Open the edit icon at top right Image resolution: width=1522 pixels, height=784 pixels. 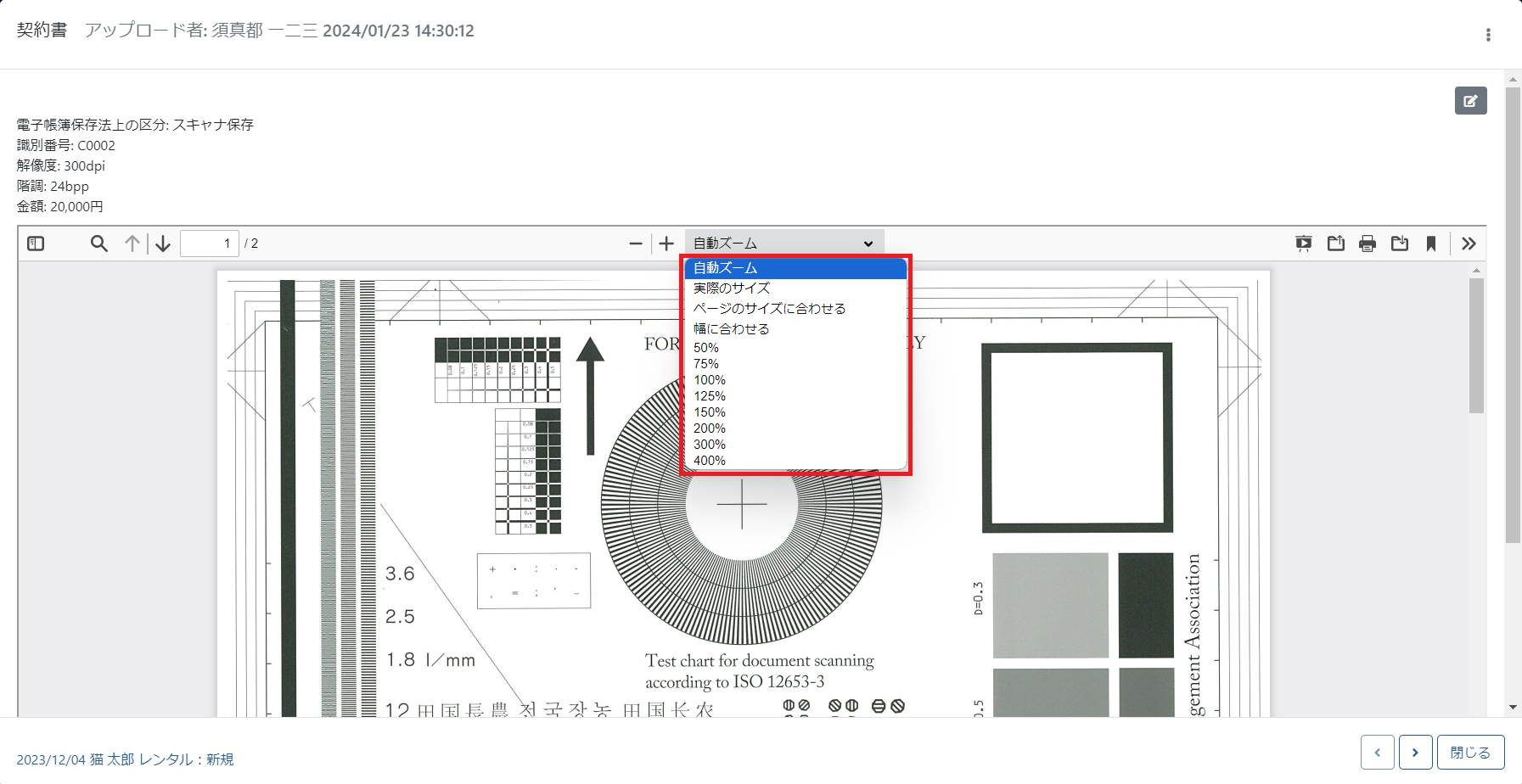(1471, 100)
